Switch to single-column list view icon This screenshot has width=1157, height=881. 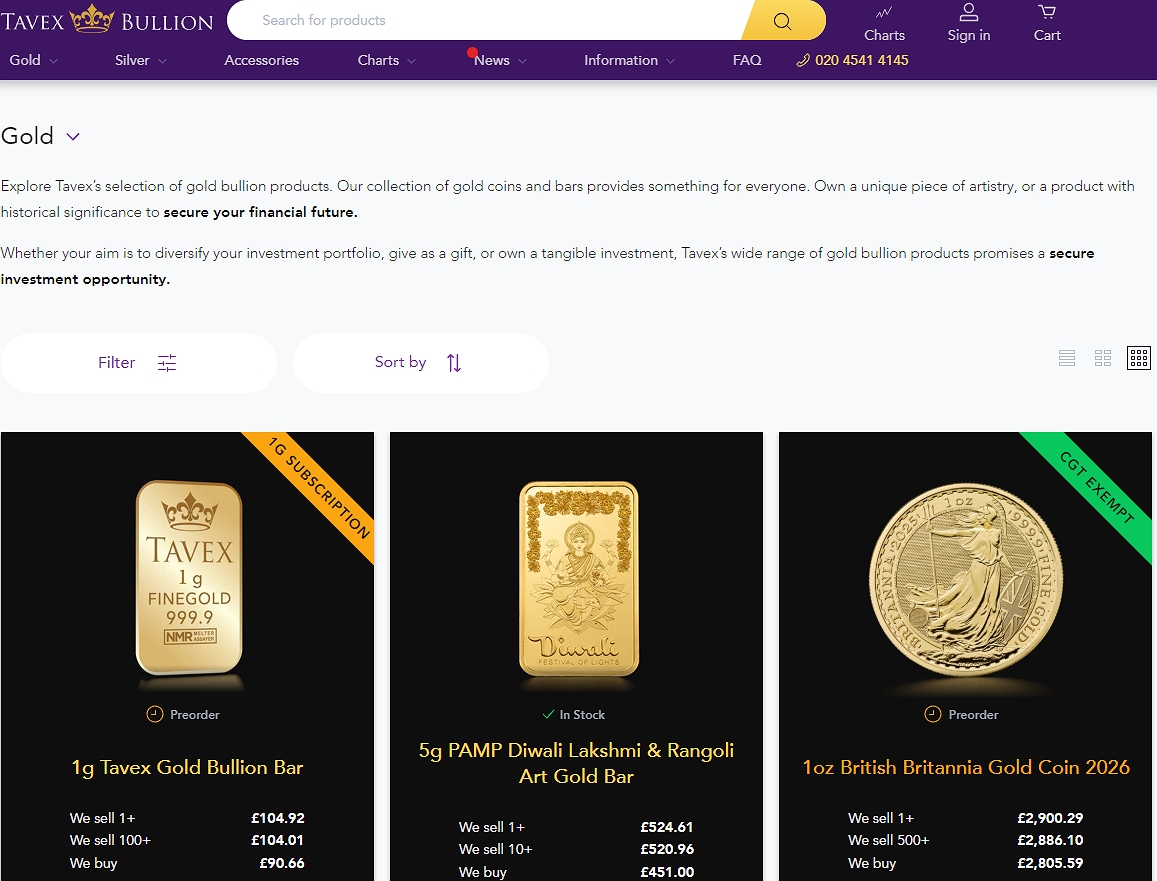tap(1067, 358)
